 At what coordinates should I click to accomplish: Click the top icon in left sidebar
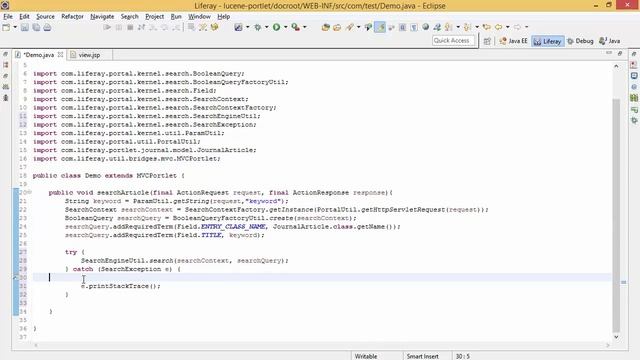click(x=5, y=54)
